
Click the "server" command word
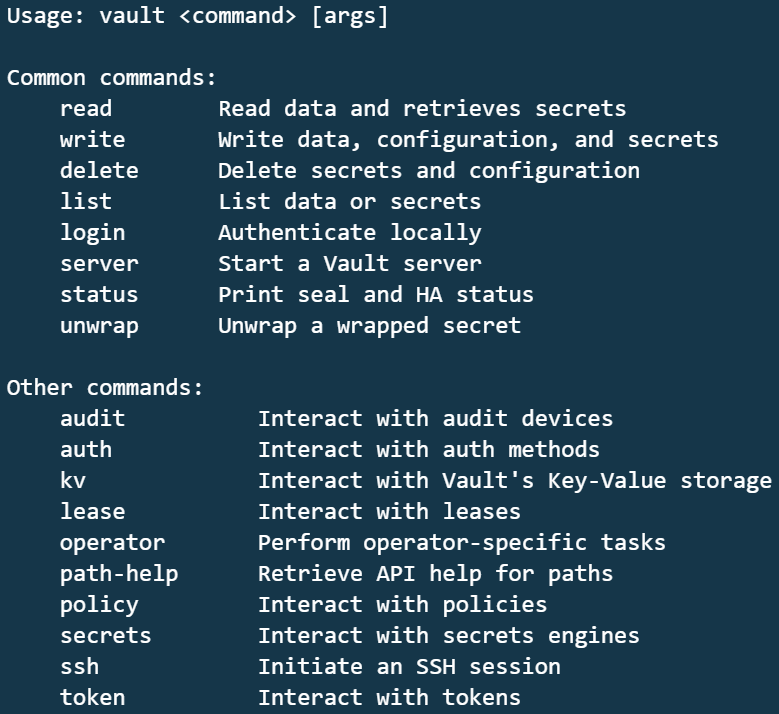[x=99, y=263]
